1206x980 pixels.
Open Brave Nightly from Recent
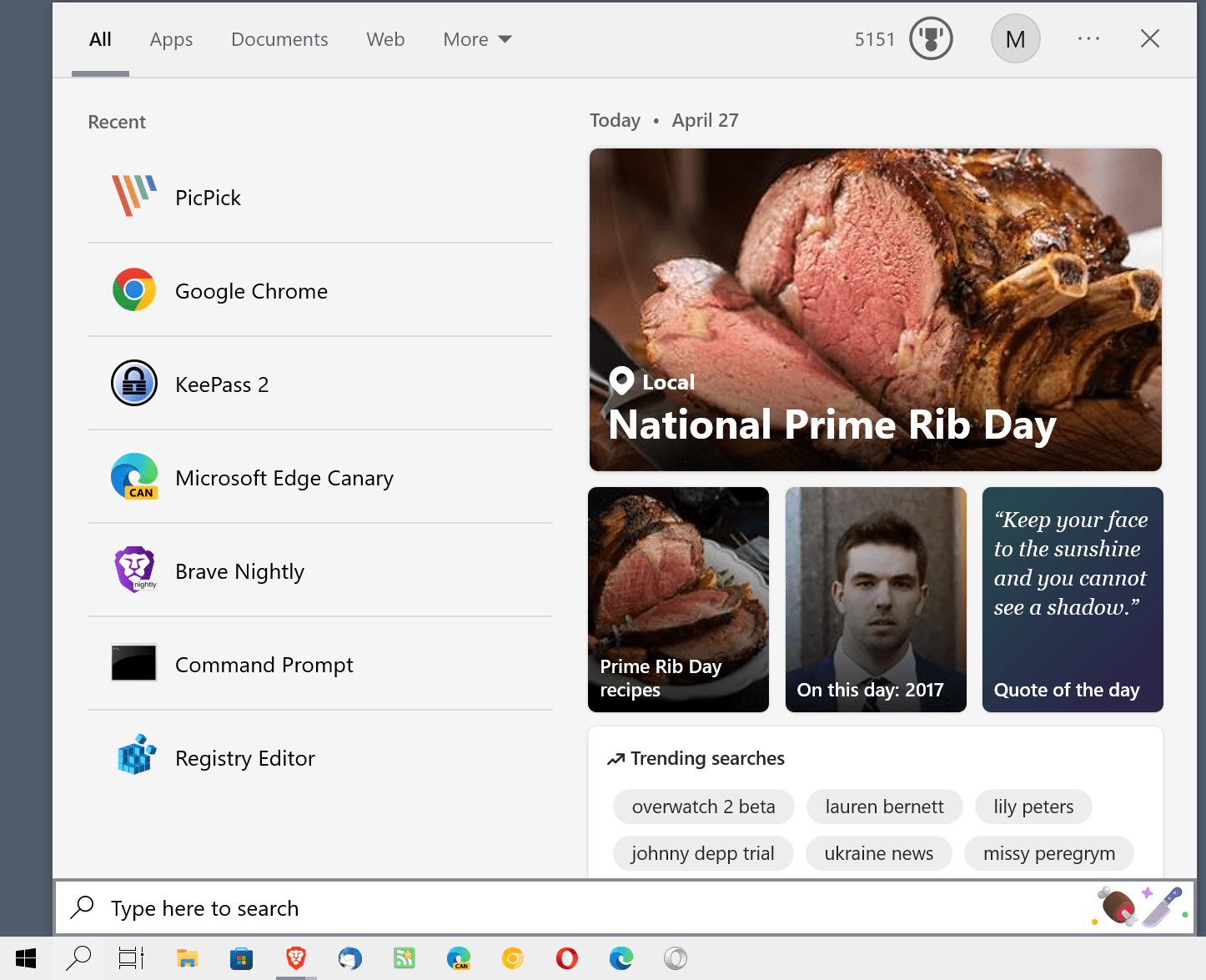(x=320, y=570)
